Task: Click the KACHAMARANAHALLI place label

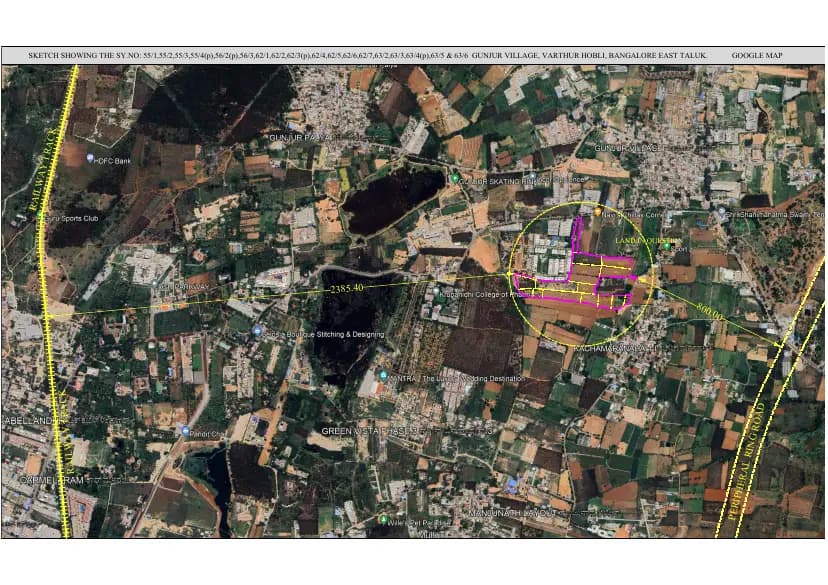Action: click(x=617, y=349)
